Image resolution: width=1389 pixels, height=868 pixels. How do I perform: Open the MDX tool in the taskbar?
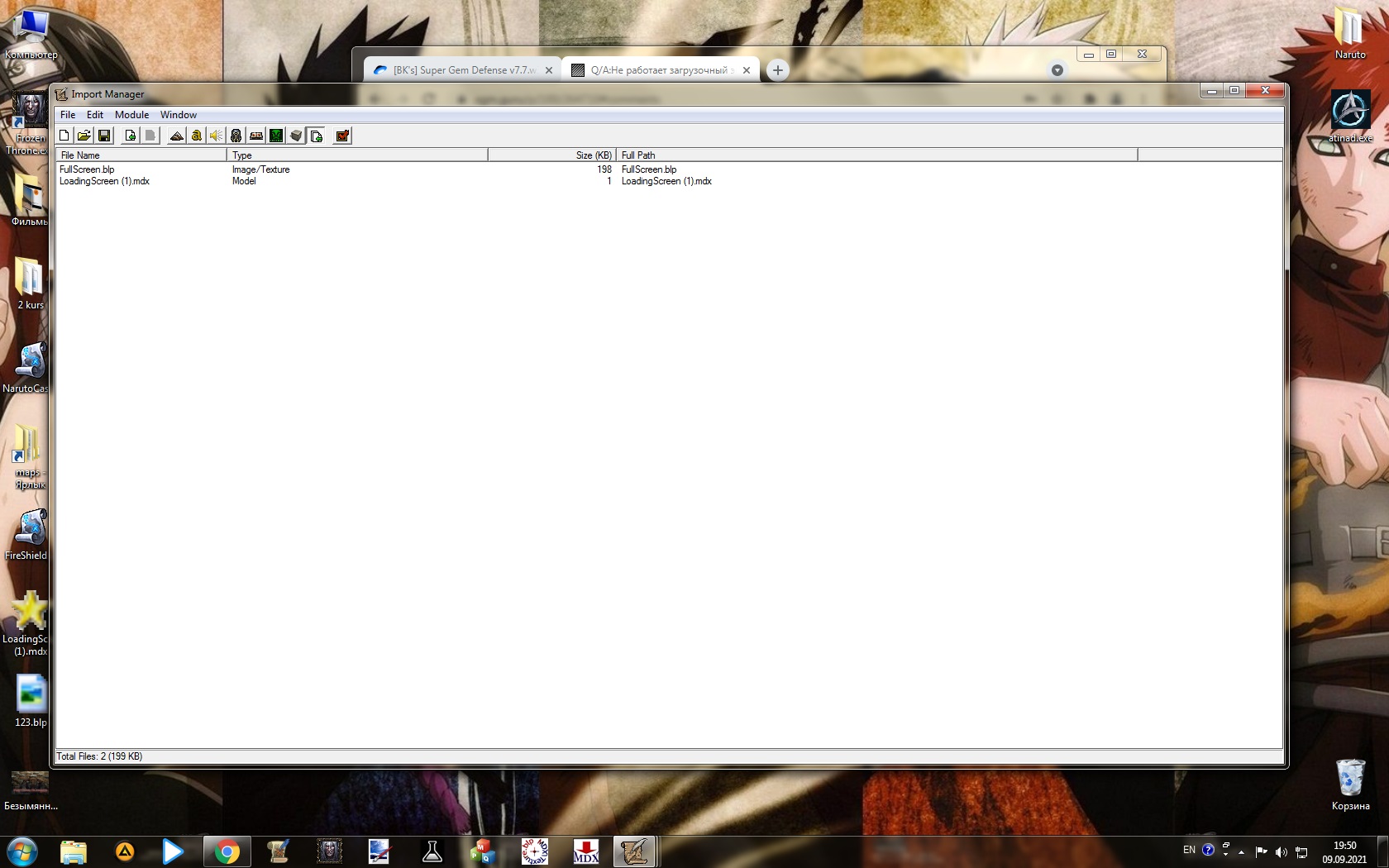(x=585, y=851)
